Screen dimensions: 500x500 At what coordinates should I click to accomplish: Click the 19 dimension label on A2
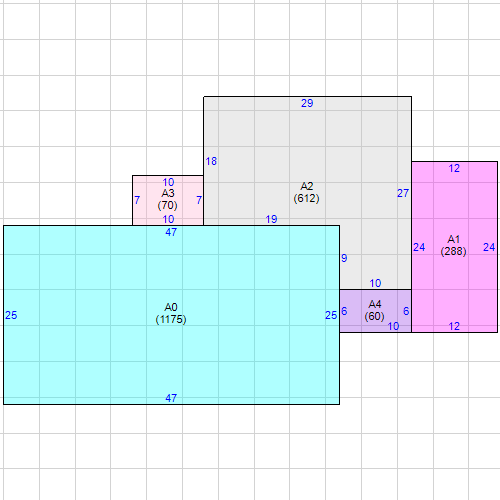(x=271, y=219)
